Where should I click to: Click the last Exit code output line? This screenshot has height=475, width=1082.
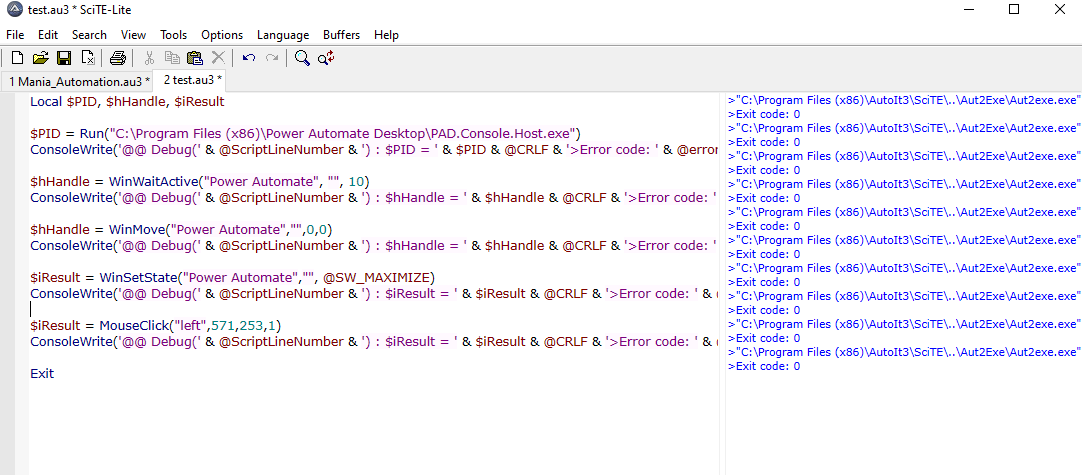(764, 367)
